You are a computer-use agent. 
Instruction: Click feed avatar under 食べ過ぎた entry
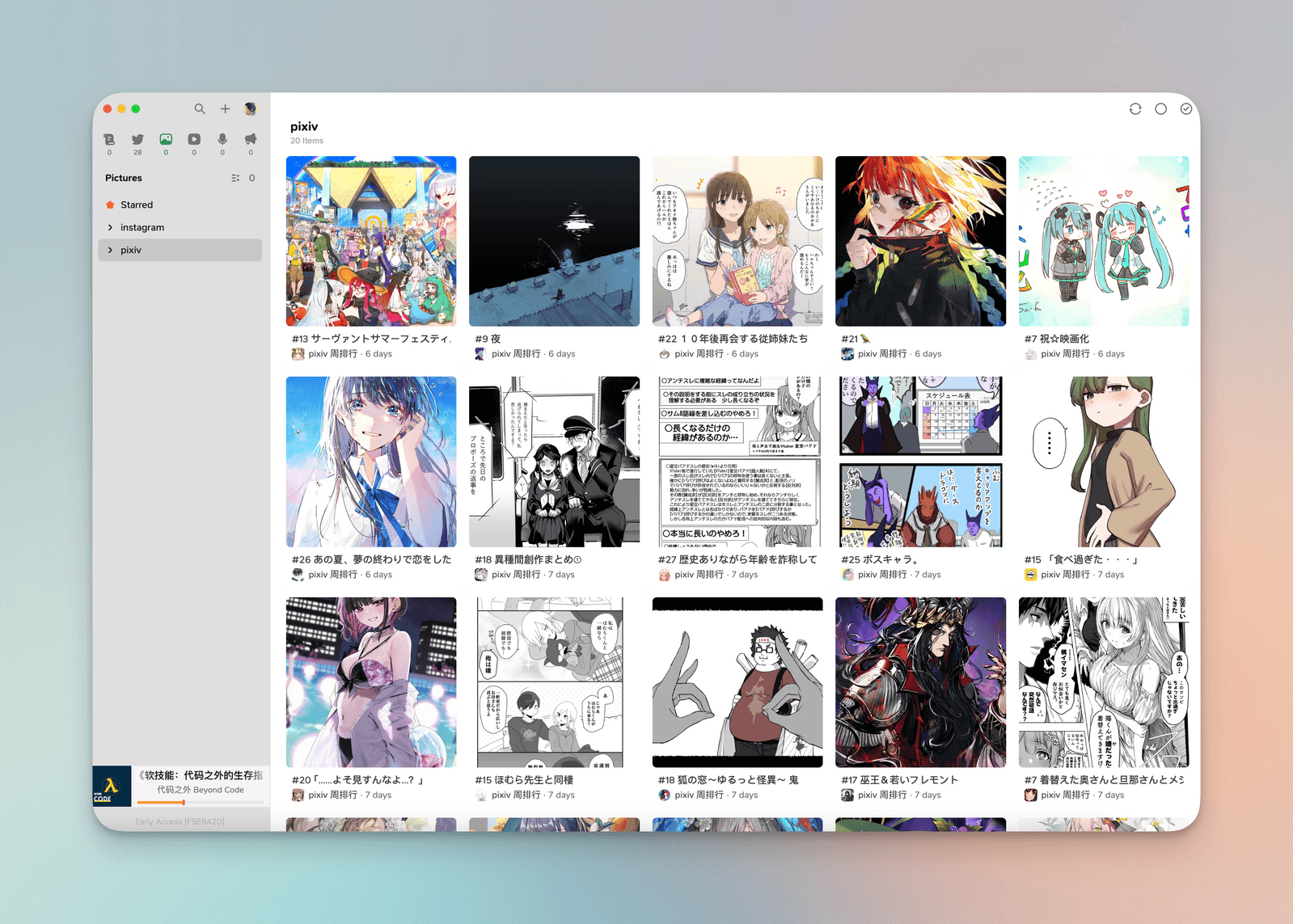(1030, 575)
